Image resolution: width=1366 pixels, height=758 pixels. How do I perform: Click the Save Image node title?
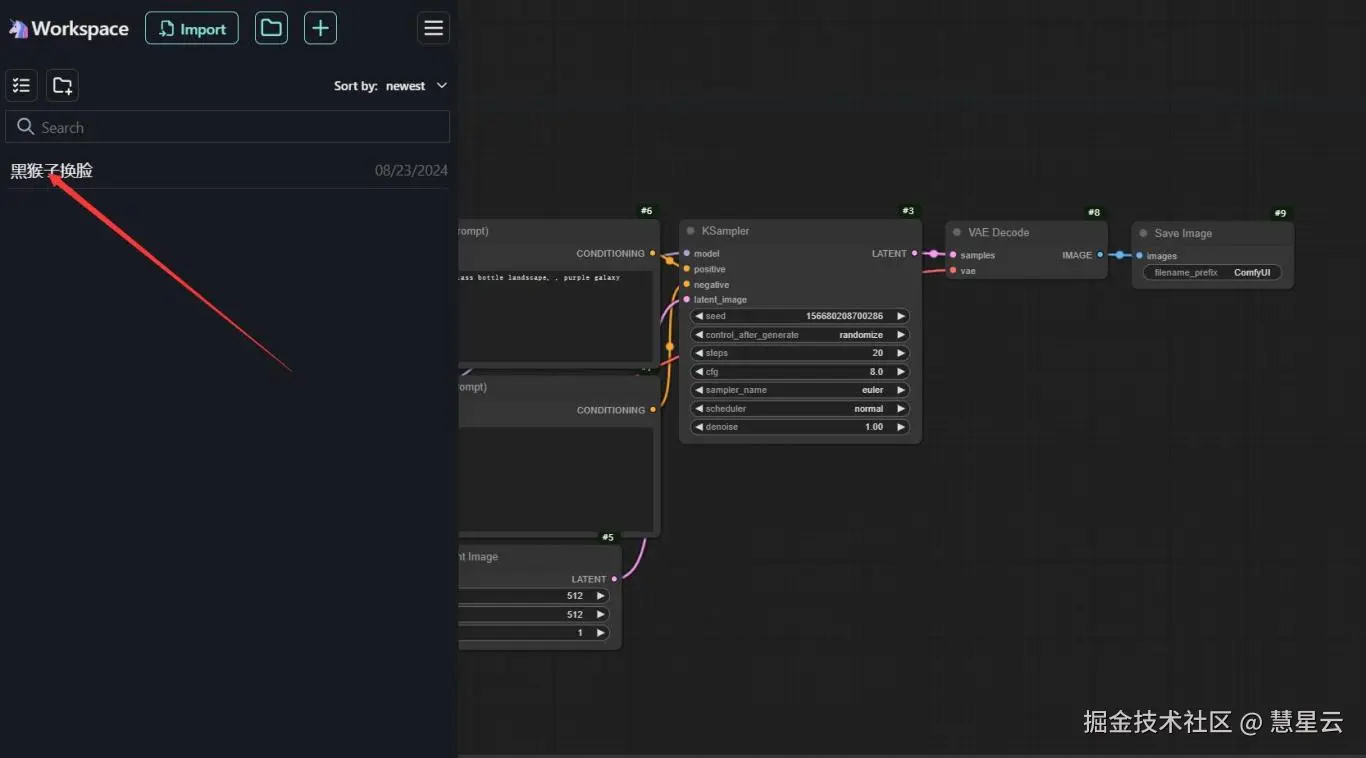tap(1183, 233)
